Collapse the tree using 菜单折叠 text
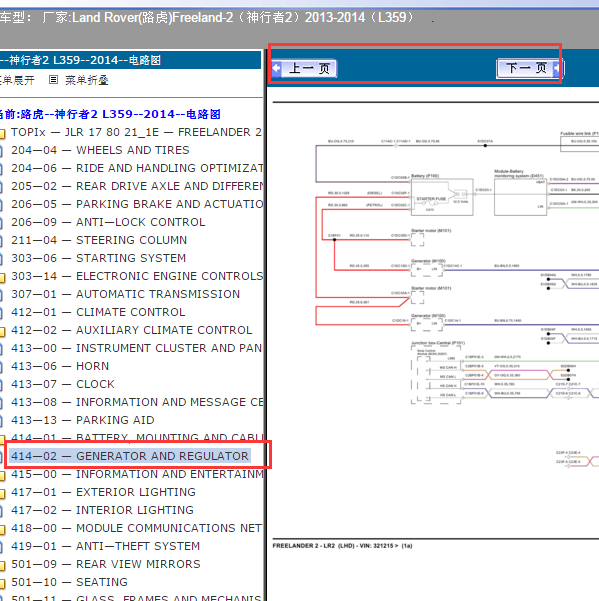Image resolution: width=599 pixels, height=601 pixels. (x=87, y=80)
